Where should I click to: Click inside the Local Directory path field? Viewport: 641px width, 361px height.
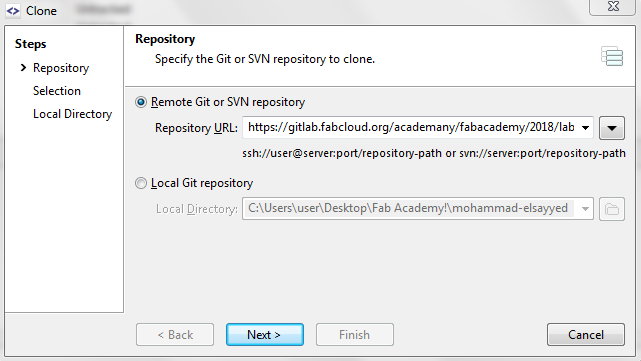pyautogui.click(x=408, y=209)
